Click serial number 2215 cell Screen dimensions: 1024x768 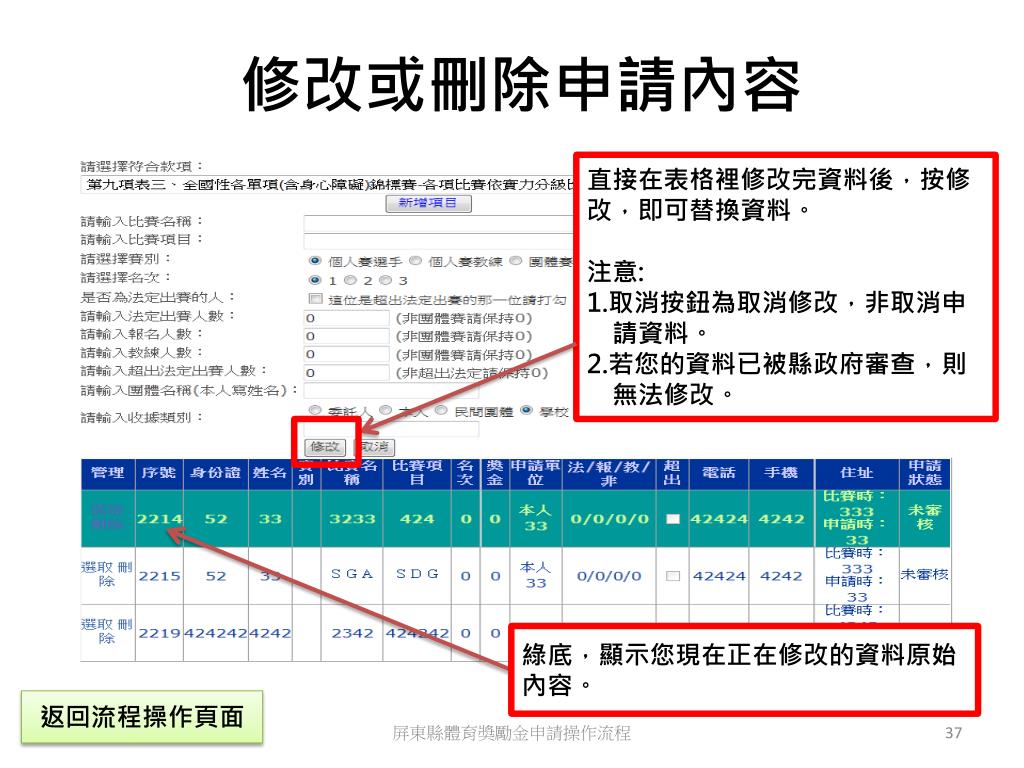coord(159,576)
